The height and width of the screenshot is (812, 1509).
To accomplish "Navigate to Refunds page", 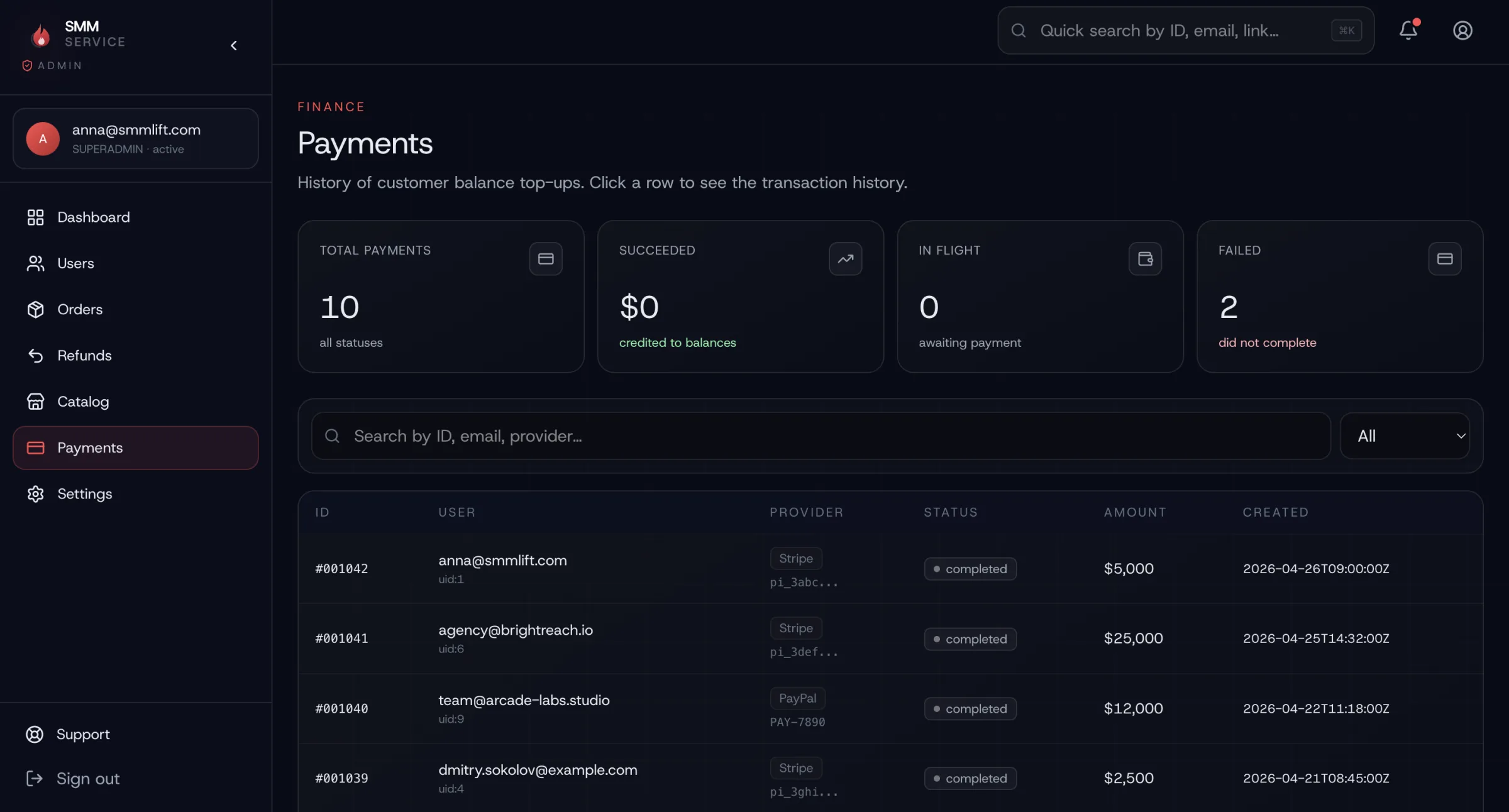I will [x=84, y=356].
